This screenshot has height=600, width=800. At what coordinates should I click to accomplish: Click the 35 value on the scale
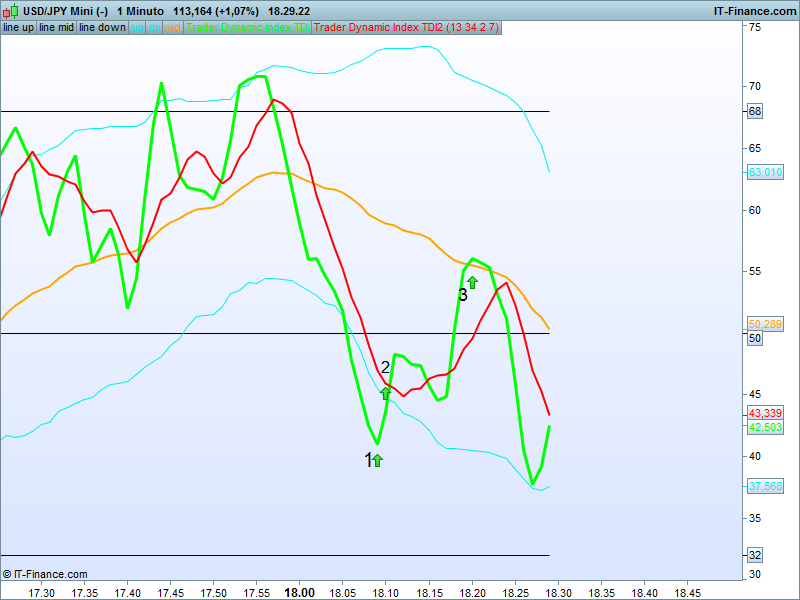755,518
